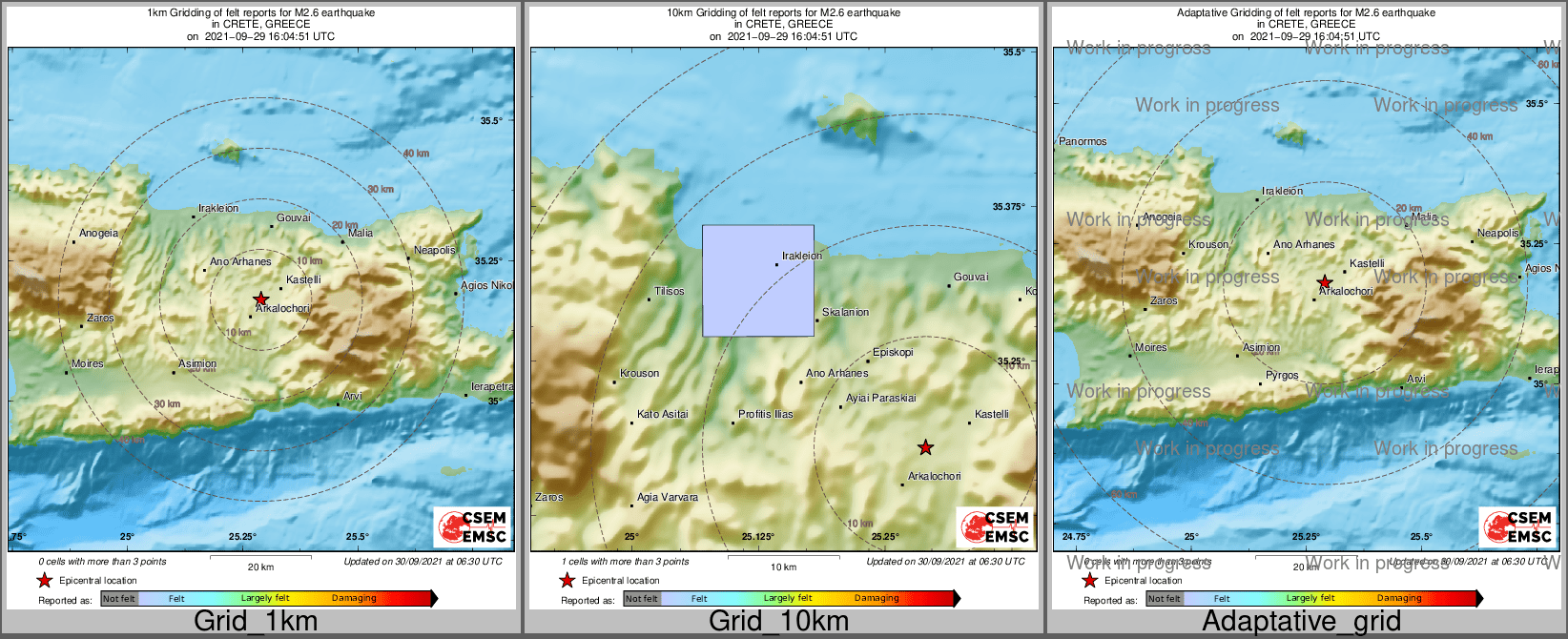Click the legend star beside 'Epicentral location' under Adaptative_grid
The height and width of the screenshot is (639, 1568).
click(x=1089, y=580)
